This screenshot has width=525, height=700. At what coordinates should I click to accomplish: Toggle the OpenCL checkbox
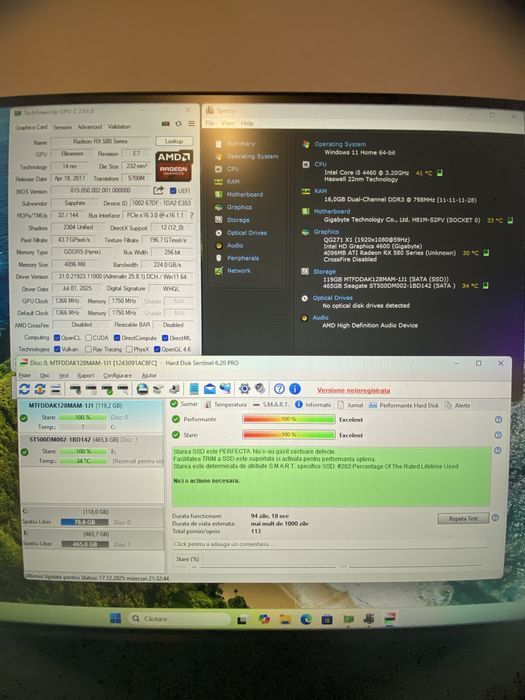click(x=57, y=338)
